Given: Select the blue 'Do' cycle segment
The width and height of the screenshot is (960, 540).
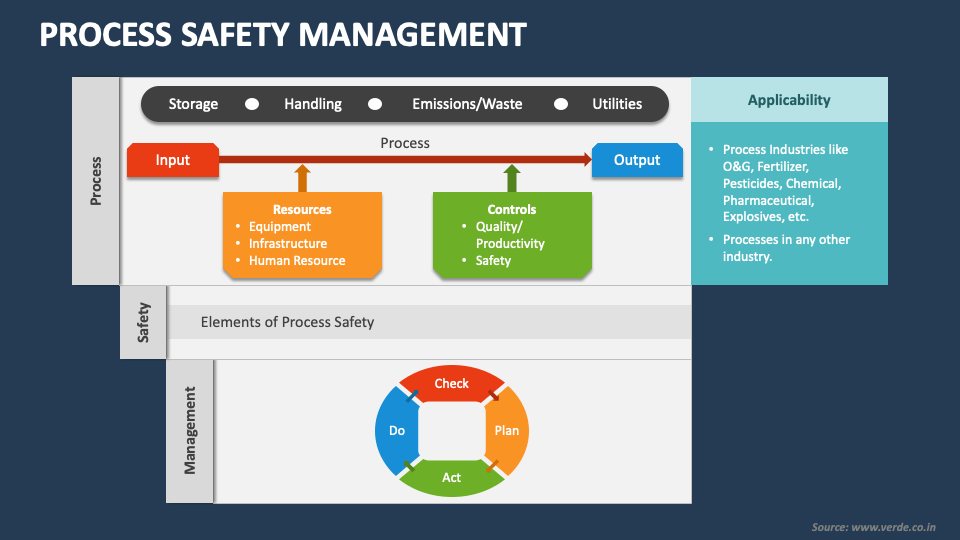Looking at the screenshot, I should [397, 431].
